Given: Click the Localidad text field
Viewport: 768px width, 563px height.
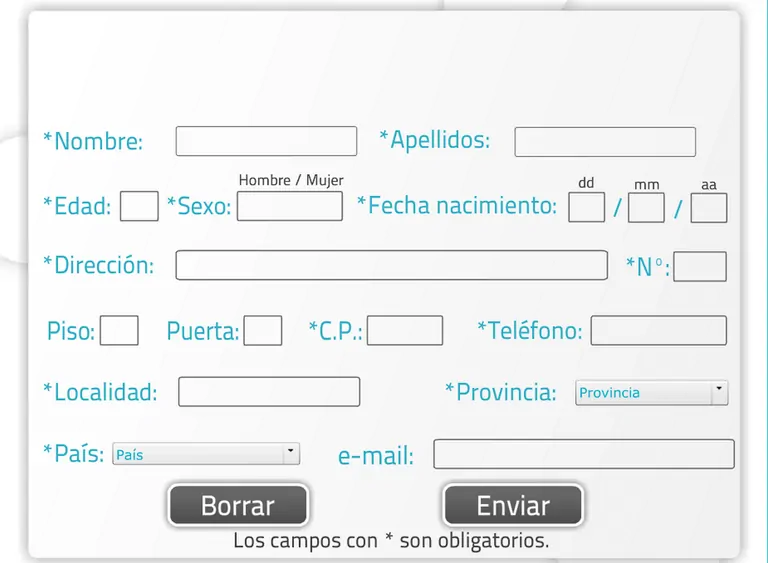Looking at the screenshot, I should (269, 391).
